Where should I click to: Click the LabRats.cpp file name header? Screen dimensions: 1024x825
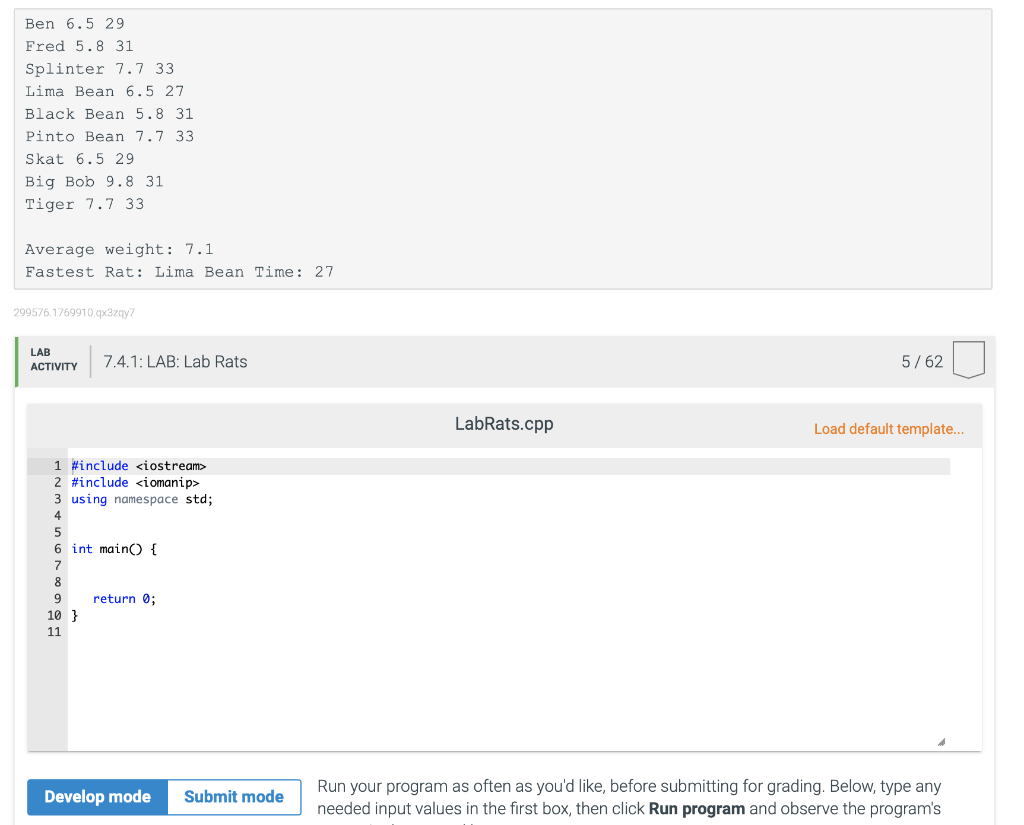504,423
